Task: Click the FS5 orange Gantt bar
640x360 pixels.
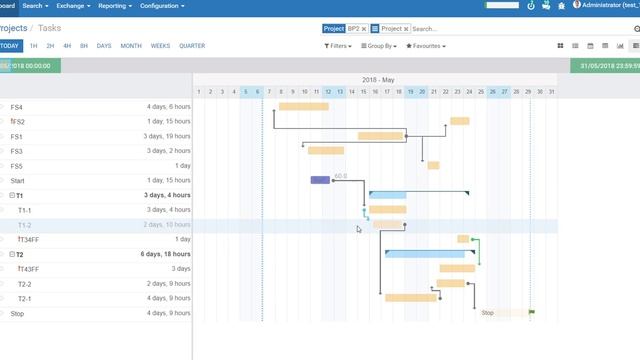Action: pyautogui.click(x=433, y=165)
